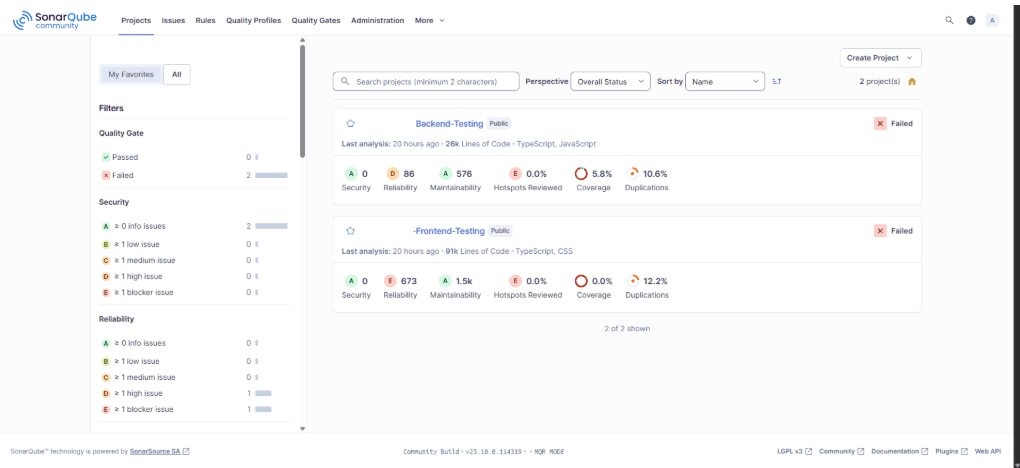Open Documentation footer link
Viewport: 1020px width, 468px height.
tap(900, 451)
